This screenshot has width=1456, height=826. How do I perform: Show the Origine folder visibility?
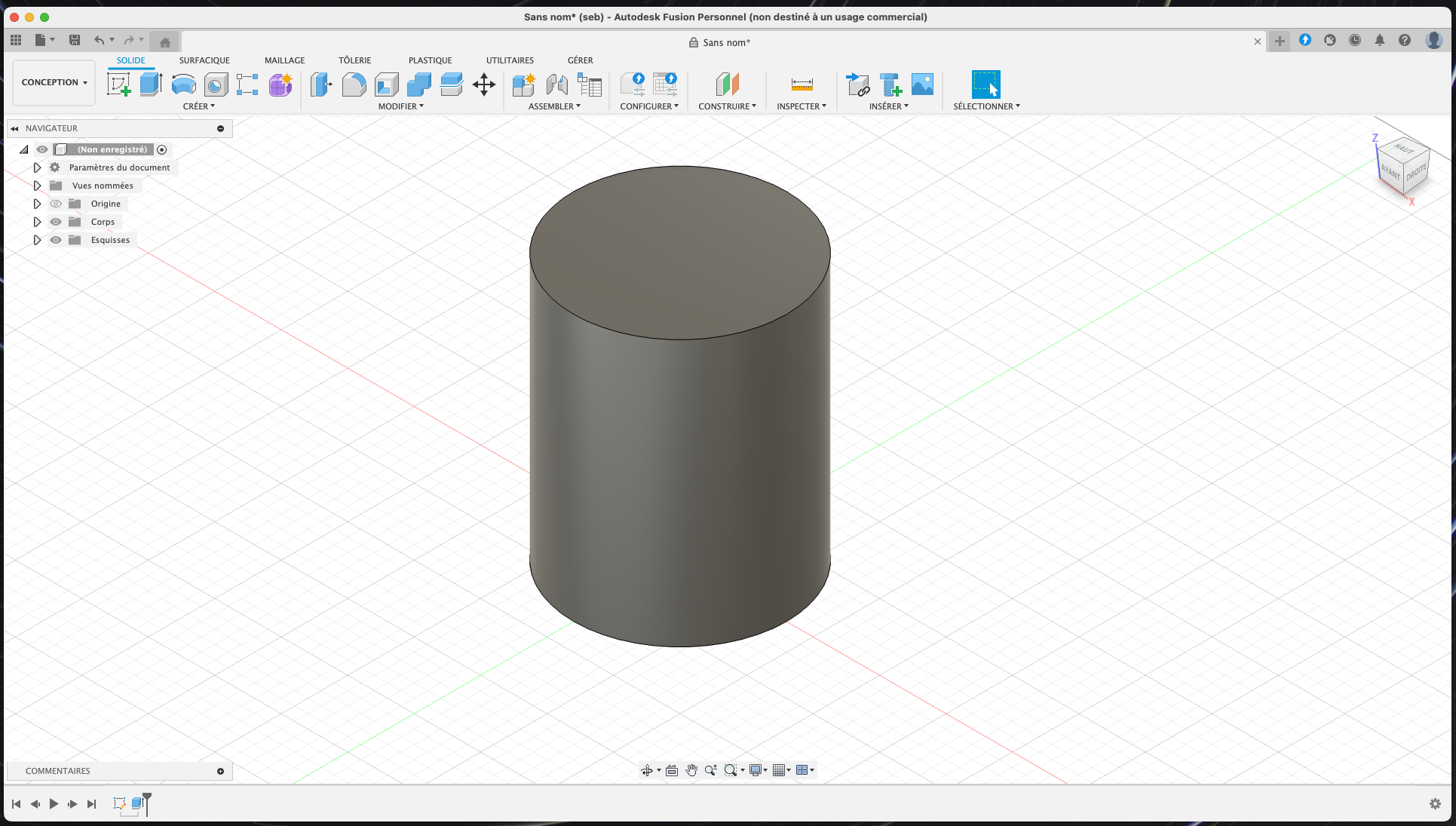(56, 204)
